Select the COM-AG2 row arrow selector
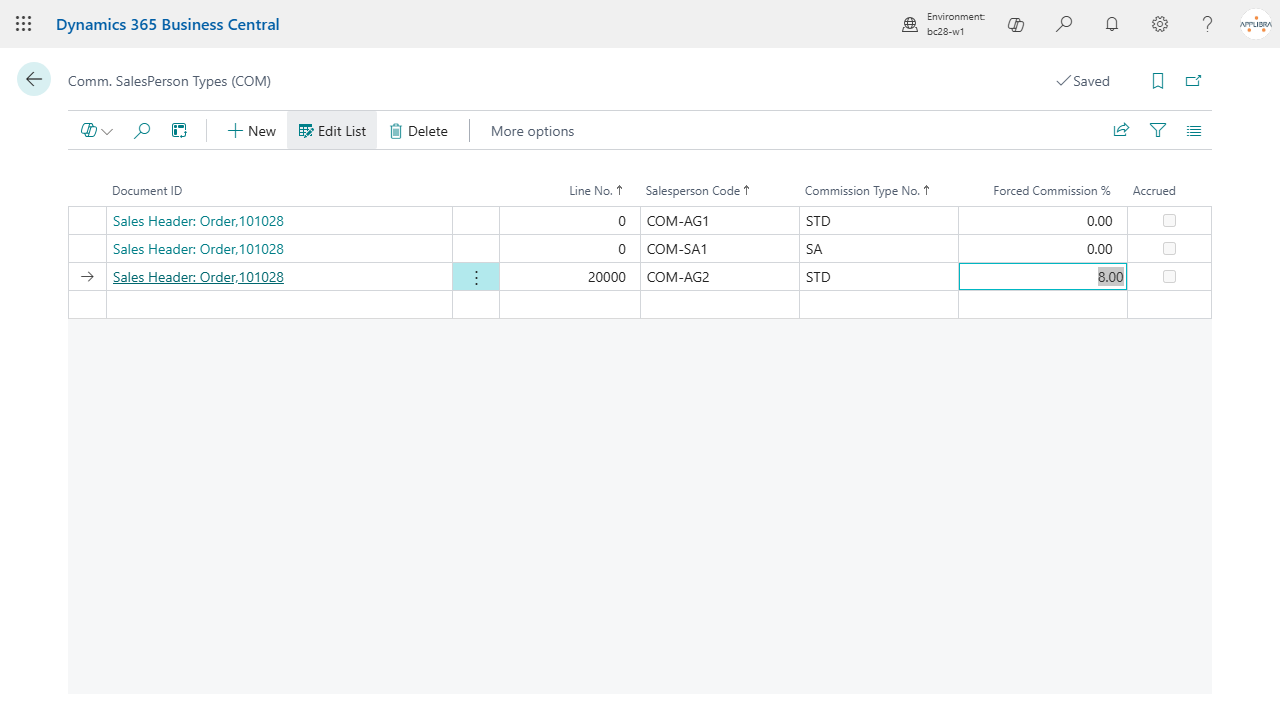Screen dimensions: 1280x720 (87, 277)
